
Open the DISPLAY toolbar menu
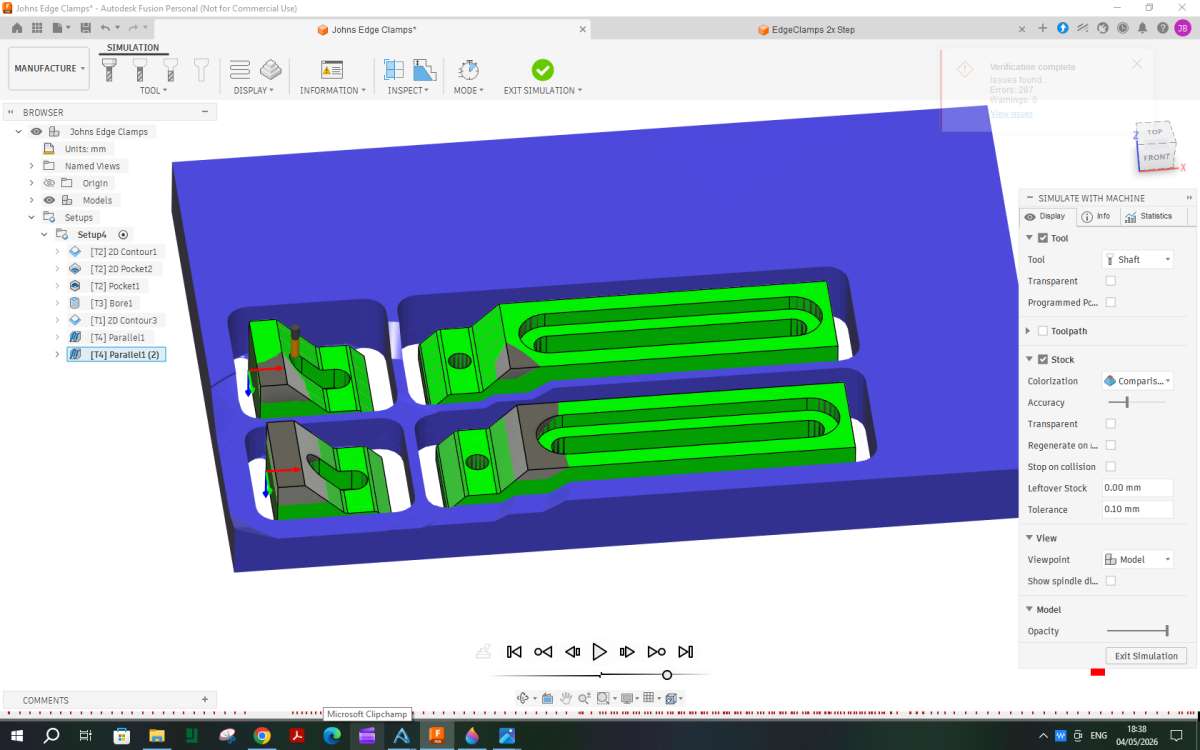click(x=255, y=90)
